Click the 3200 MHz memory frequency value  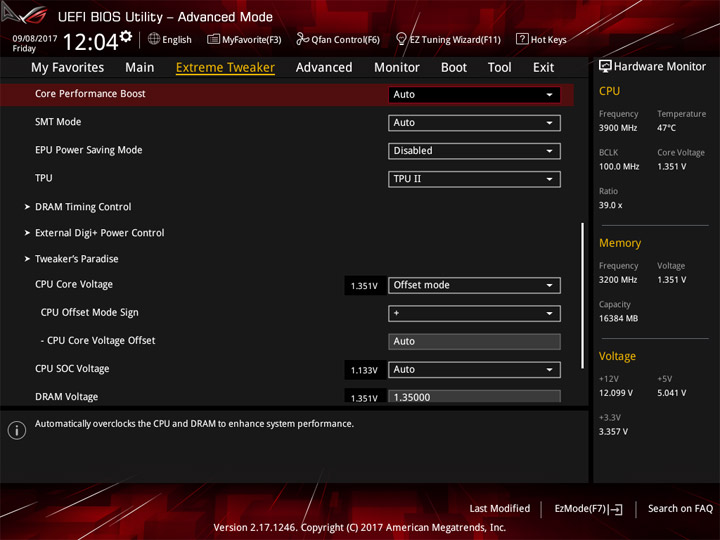pyautogui.click(x=618, y=280)
